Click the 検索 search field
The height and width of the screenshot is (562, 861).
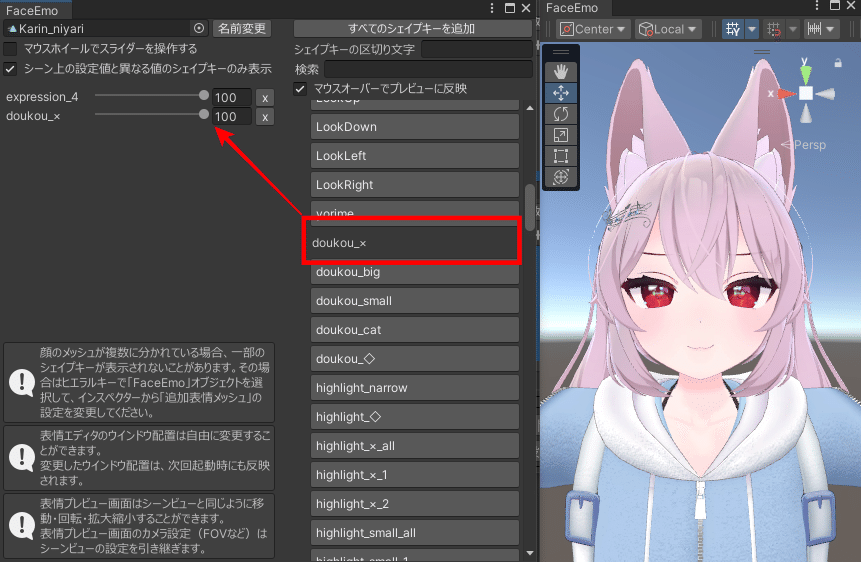[x=428, y=69]
